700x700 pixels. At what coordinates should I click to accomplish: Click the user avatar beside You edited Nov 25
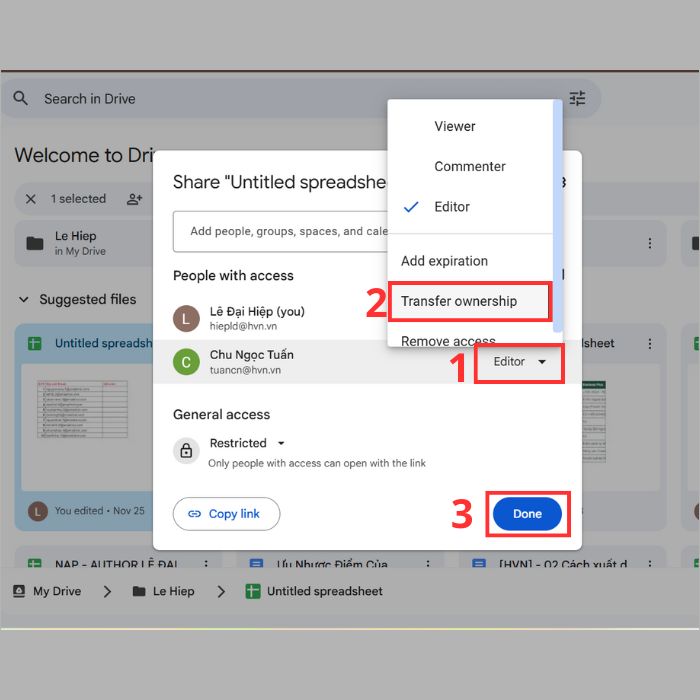point(38,511)
